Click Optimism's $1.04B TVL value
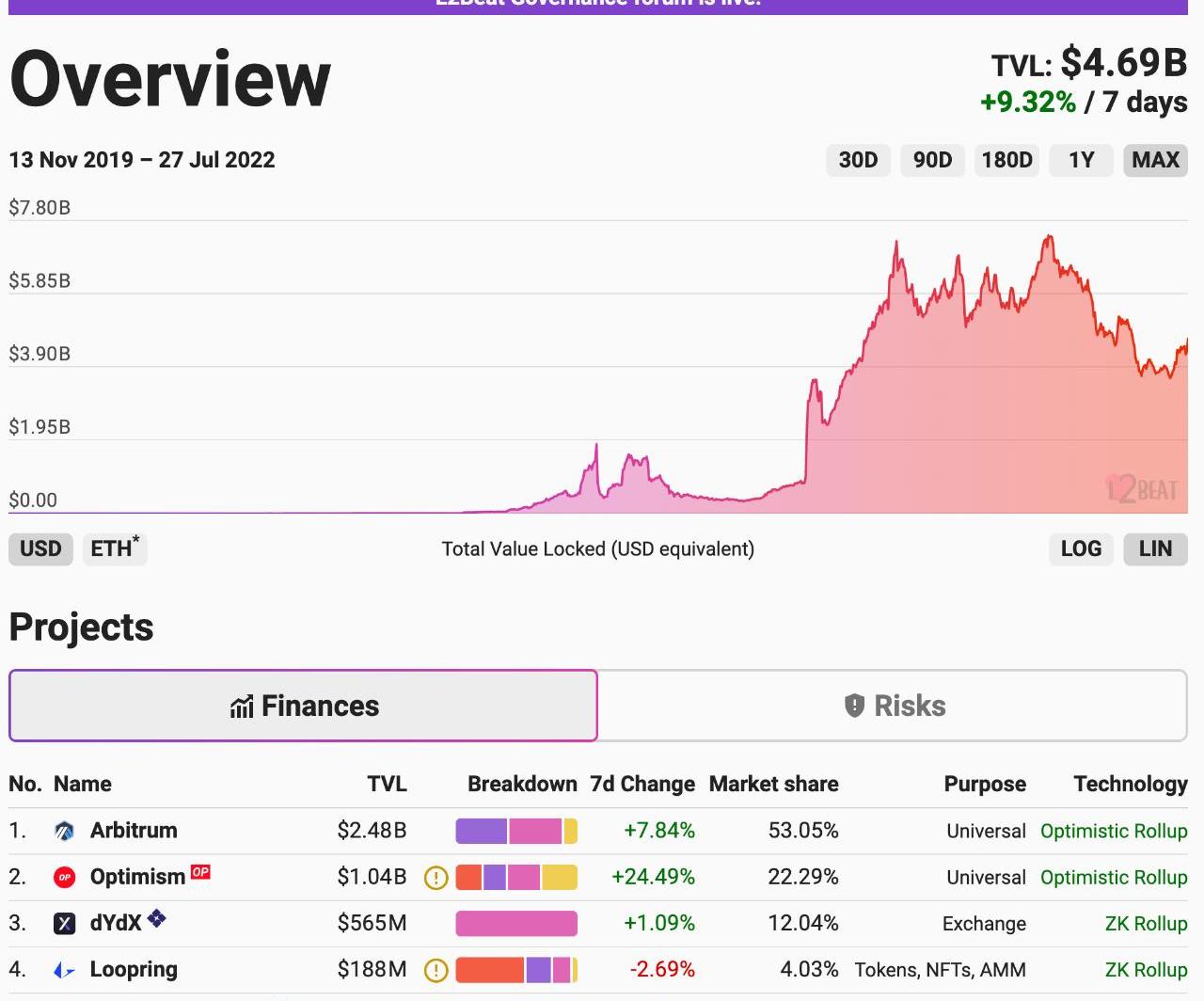This screenshot has width=1204, height=1001. (x=372, y=877)
